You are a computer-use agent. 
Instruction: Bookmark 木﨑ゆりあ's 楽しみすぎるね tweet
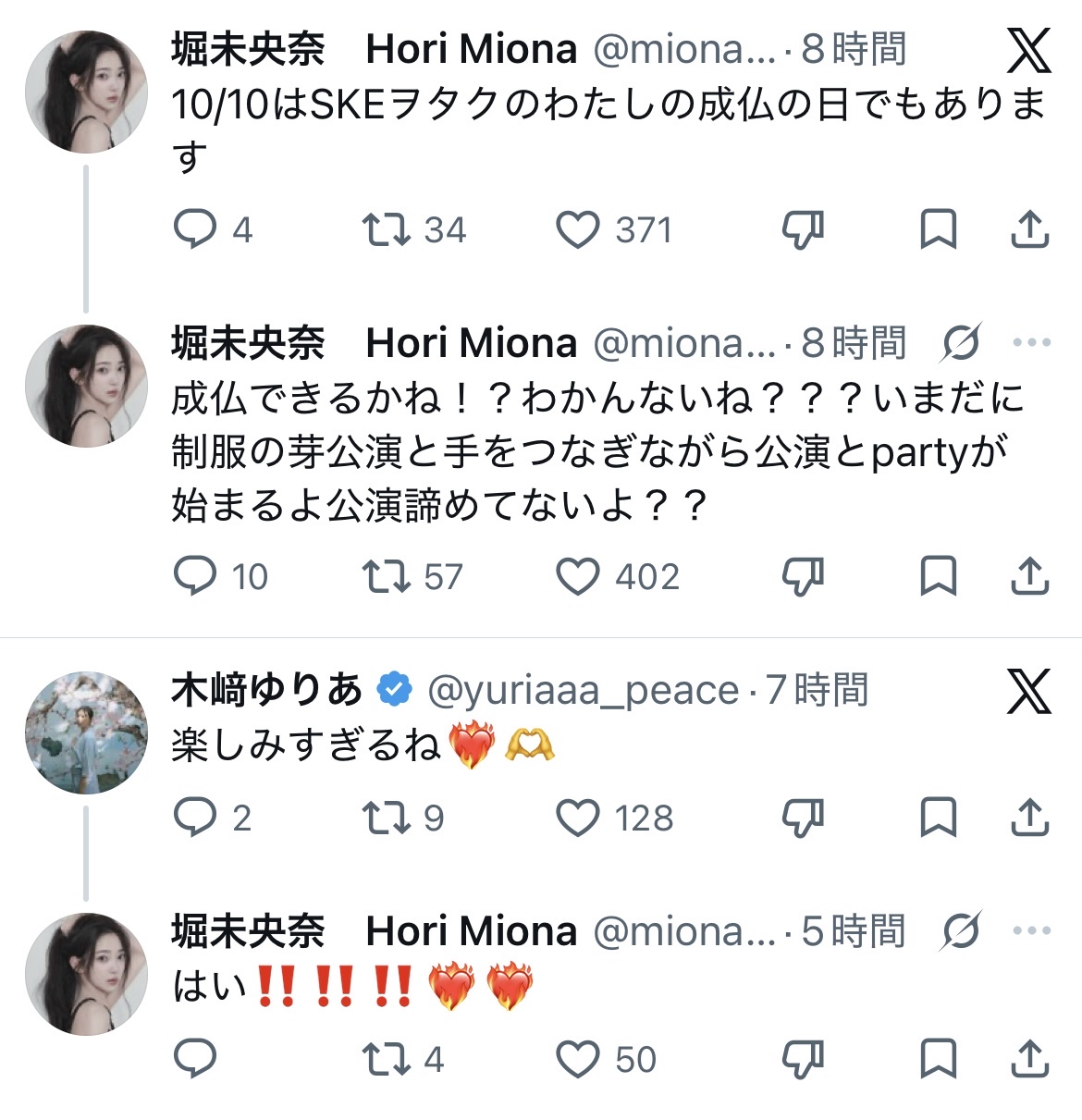(x=938, y=818)
